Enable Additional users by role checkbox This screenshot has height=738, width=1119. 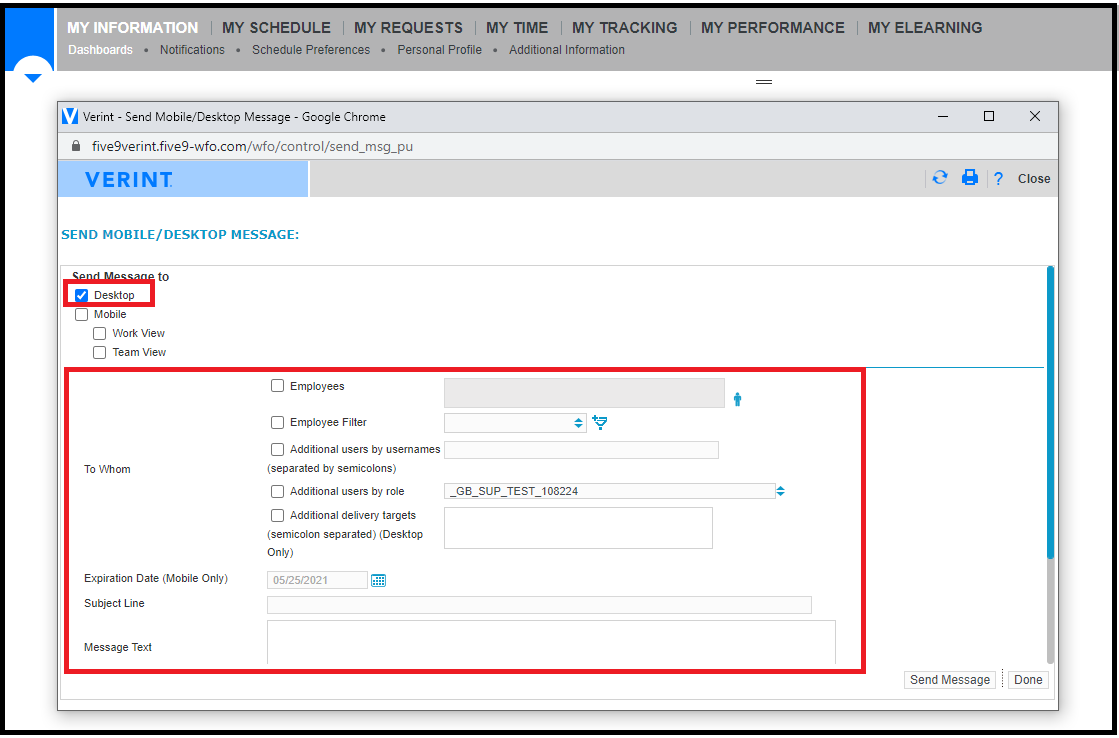[278, 492]
